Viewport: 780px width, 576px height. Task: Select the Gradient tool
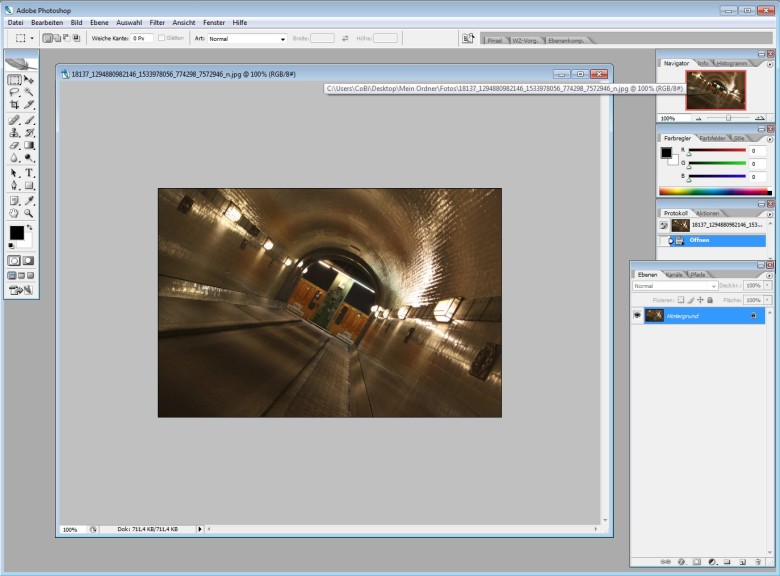coord(29,145)
